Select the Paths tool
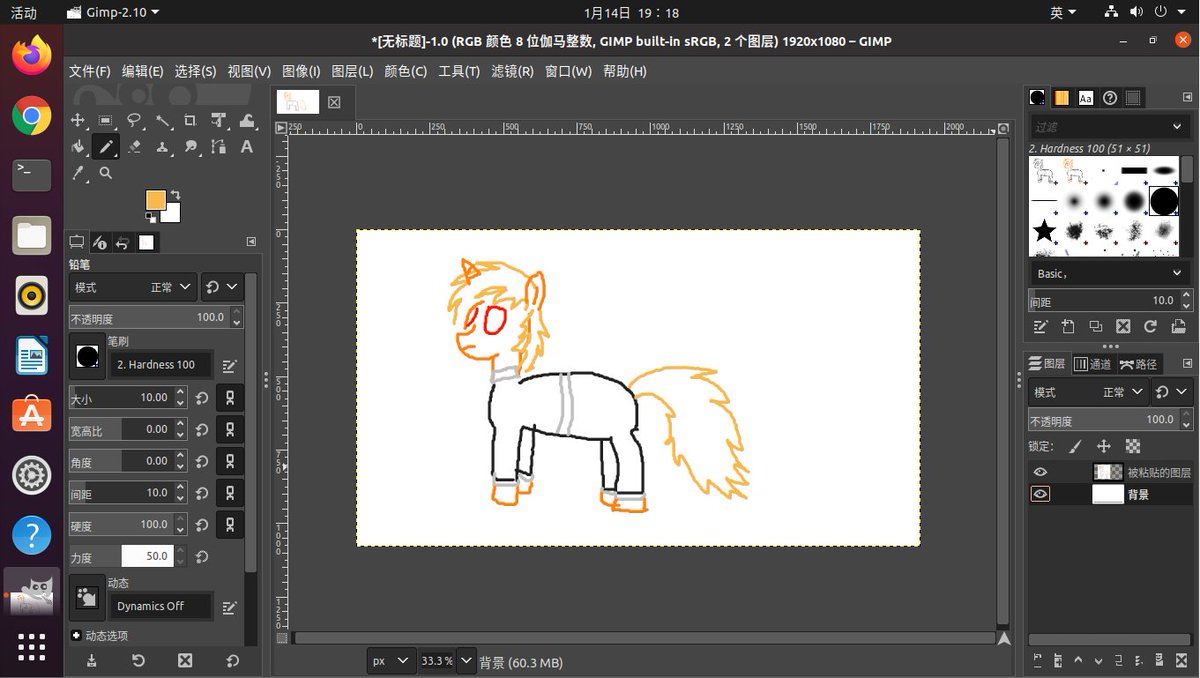The image size is (1200, 678). 218,147
